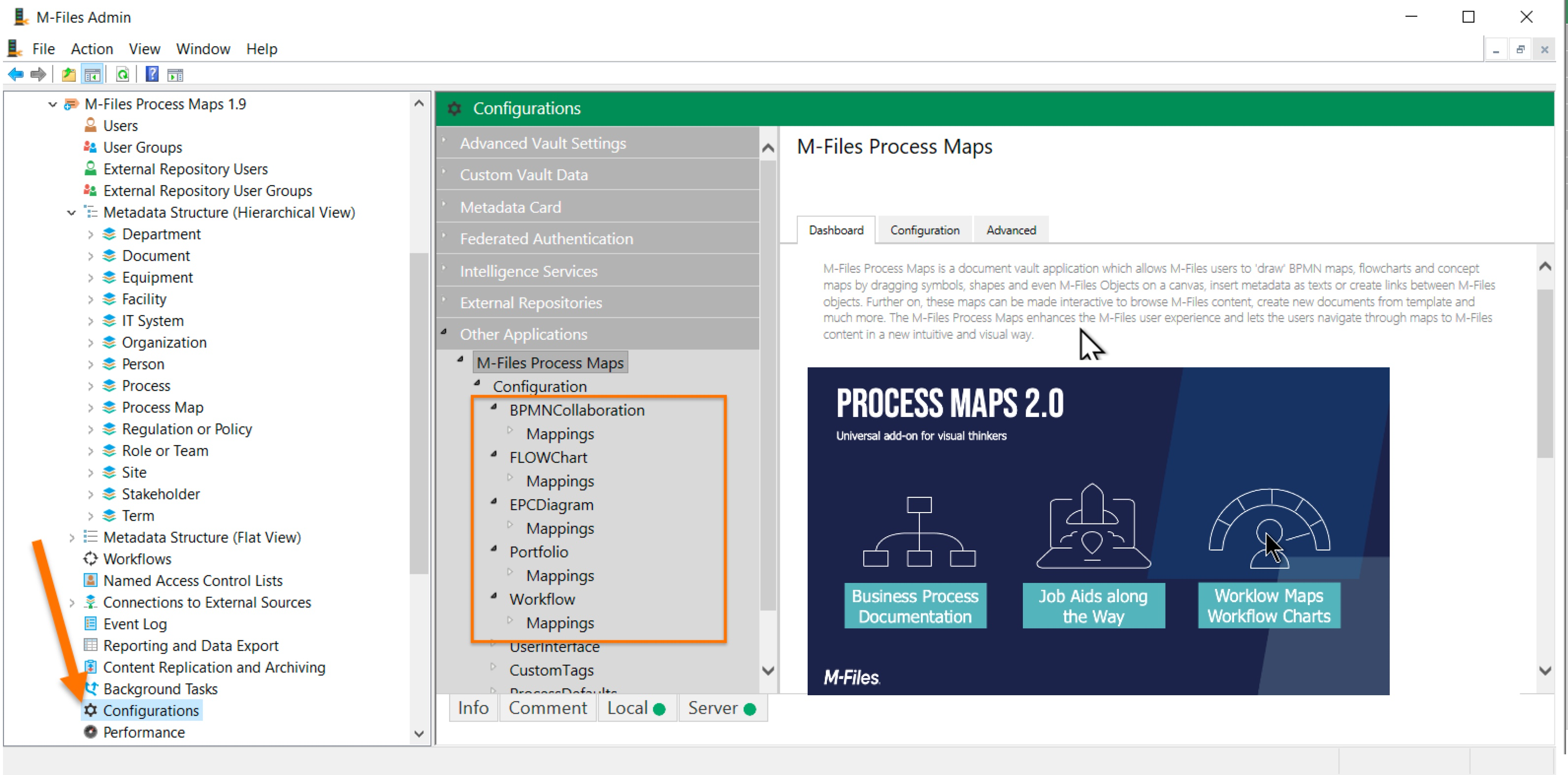Viewport: 1568px width, 775px height.
Task: Toggle the Show/Hide Console Tree toolbar button
Action: pyautogui.click(x=93, y=75)
